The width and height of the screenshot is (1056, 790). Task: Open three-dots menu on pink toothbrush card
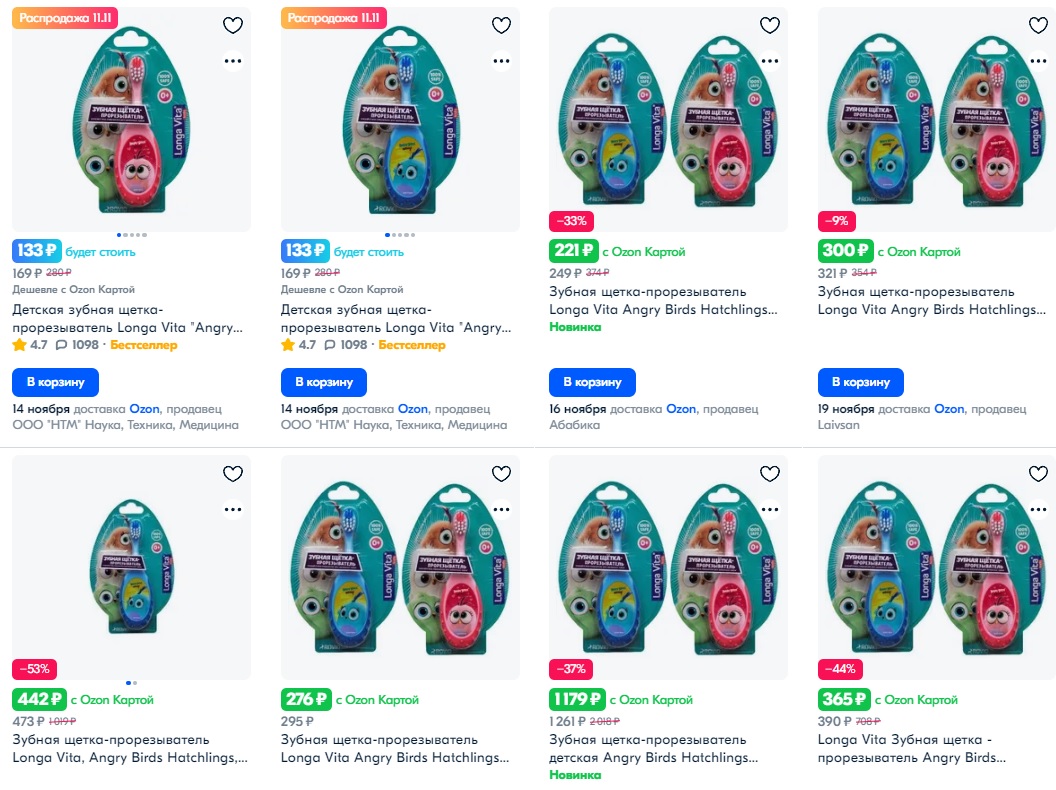232,61
